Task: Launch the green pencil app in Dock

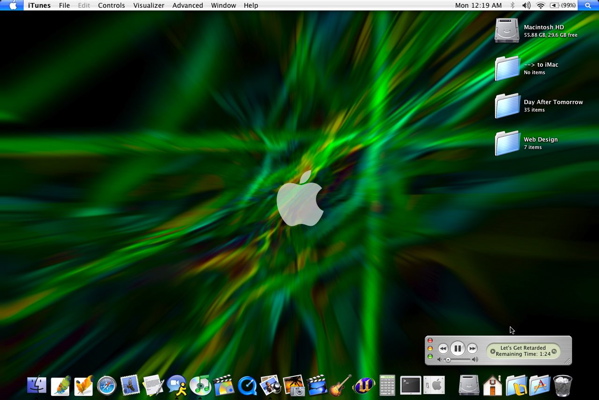Action: pos(60,385)
